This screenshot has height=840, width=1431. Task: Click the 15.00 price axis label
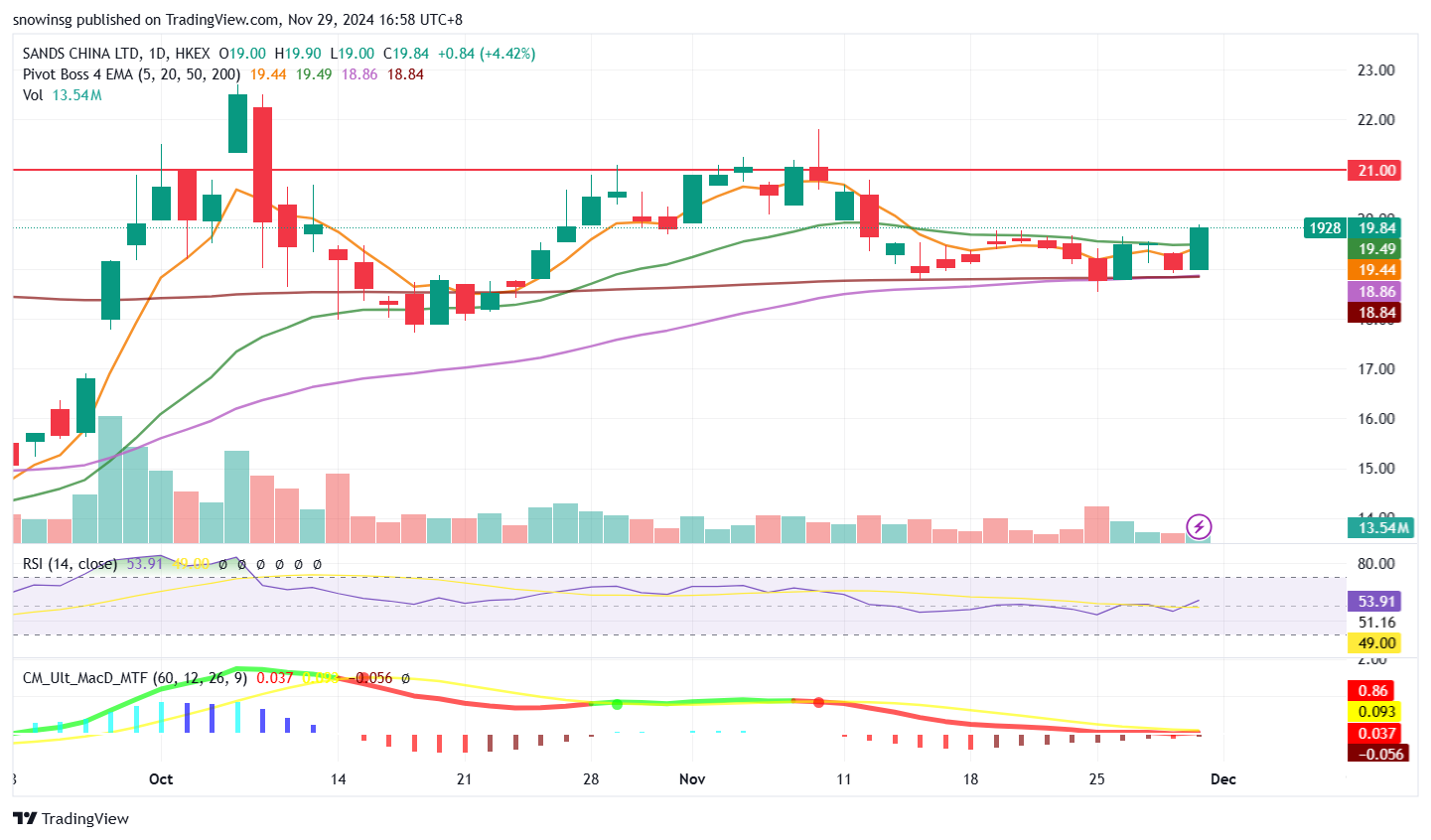pyautogui.click(x=1375, y=469)
